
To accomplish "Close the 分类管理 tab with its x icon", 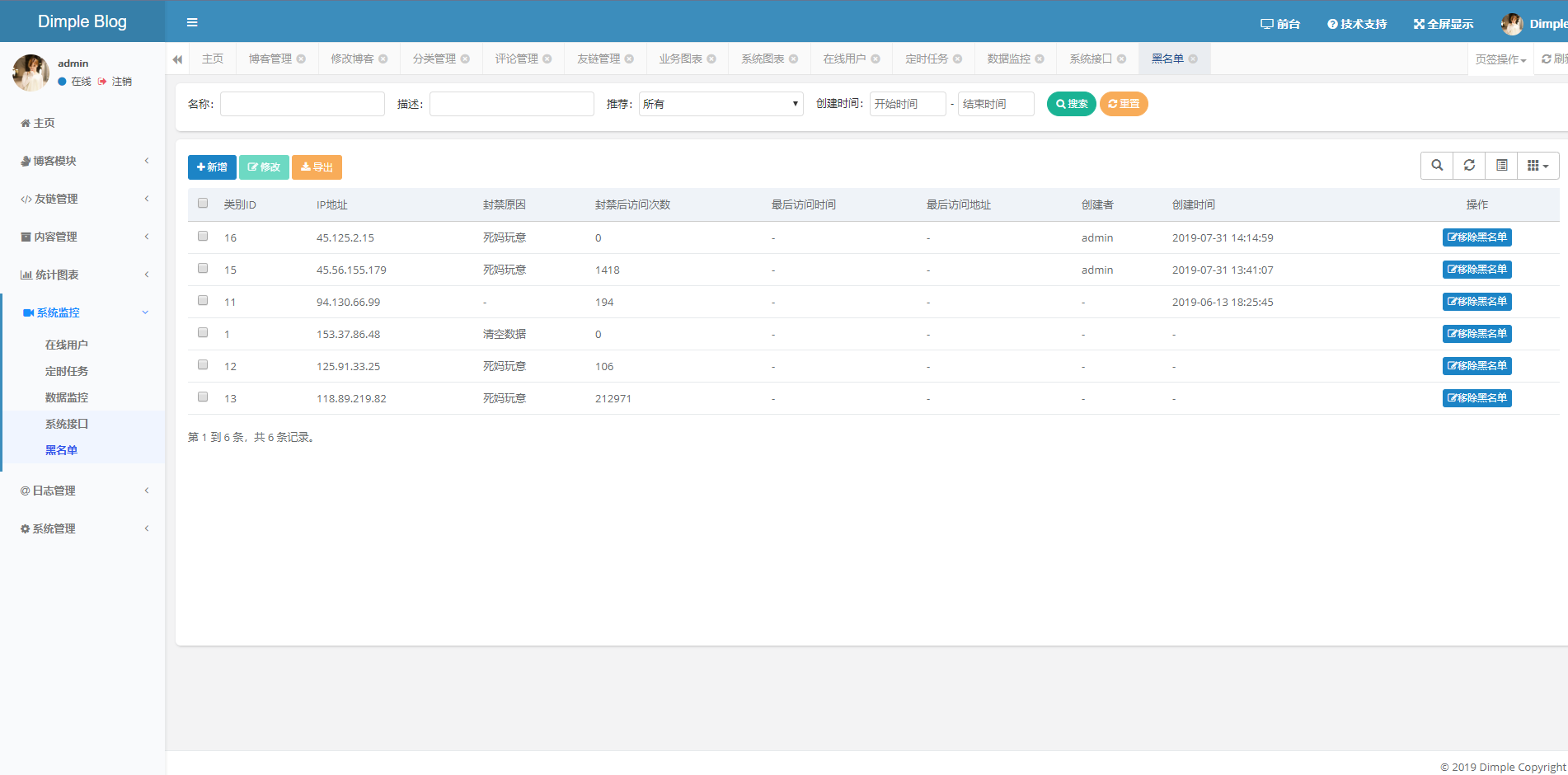I will 465,59.
